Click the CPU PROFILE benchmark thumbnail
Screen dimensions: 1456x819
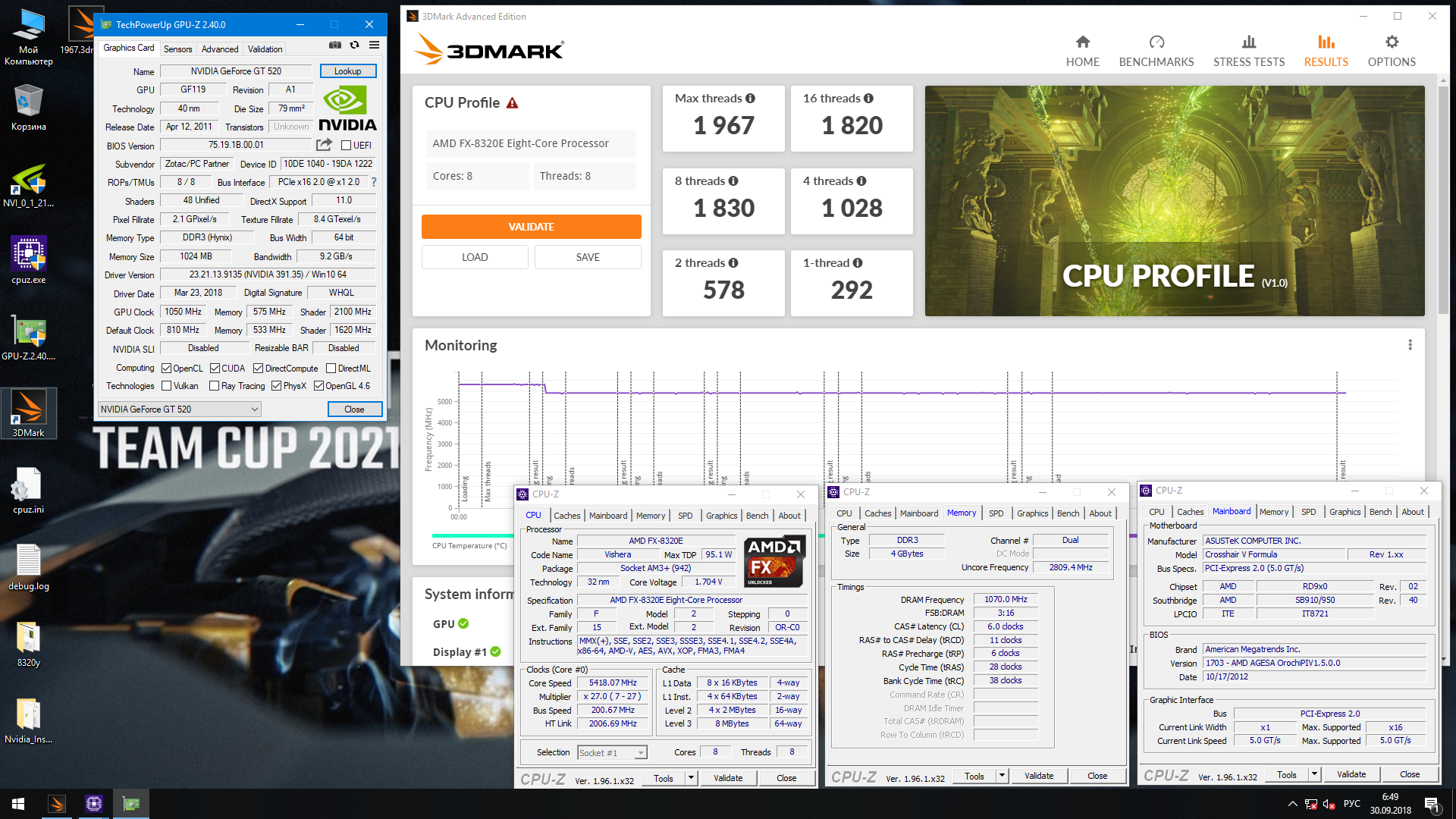click(1175, 201)
